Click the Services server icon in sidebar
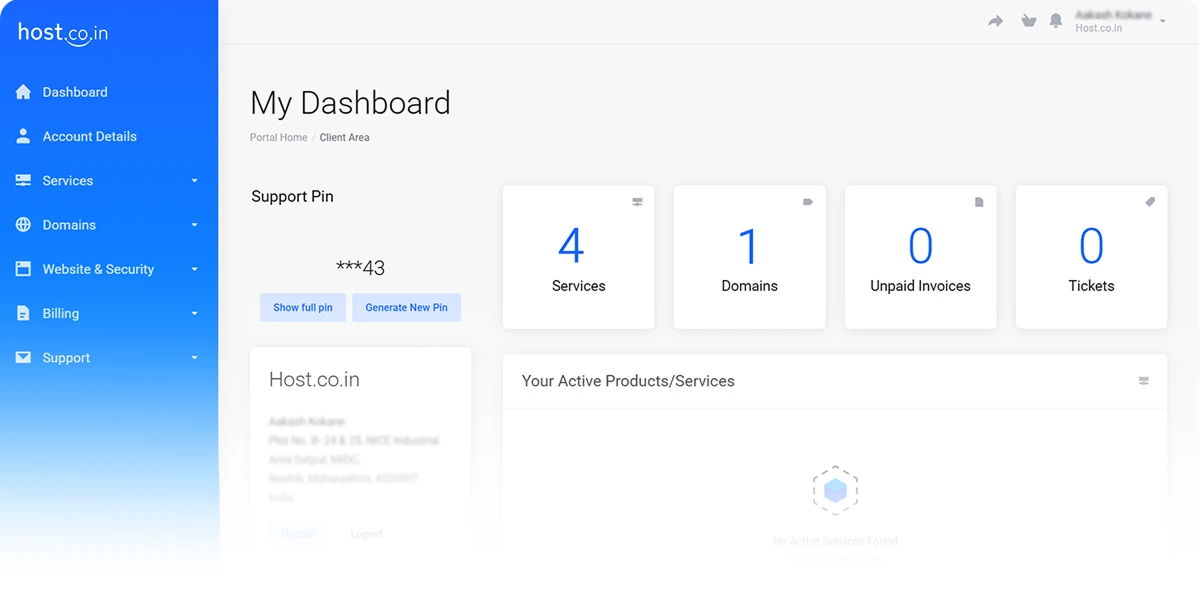This screenshot has width=1200, height=600. tap(23, 181)
